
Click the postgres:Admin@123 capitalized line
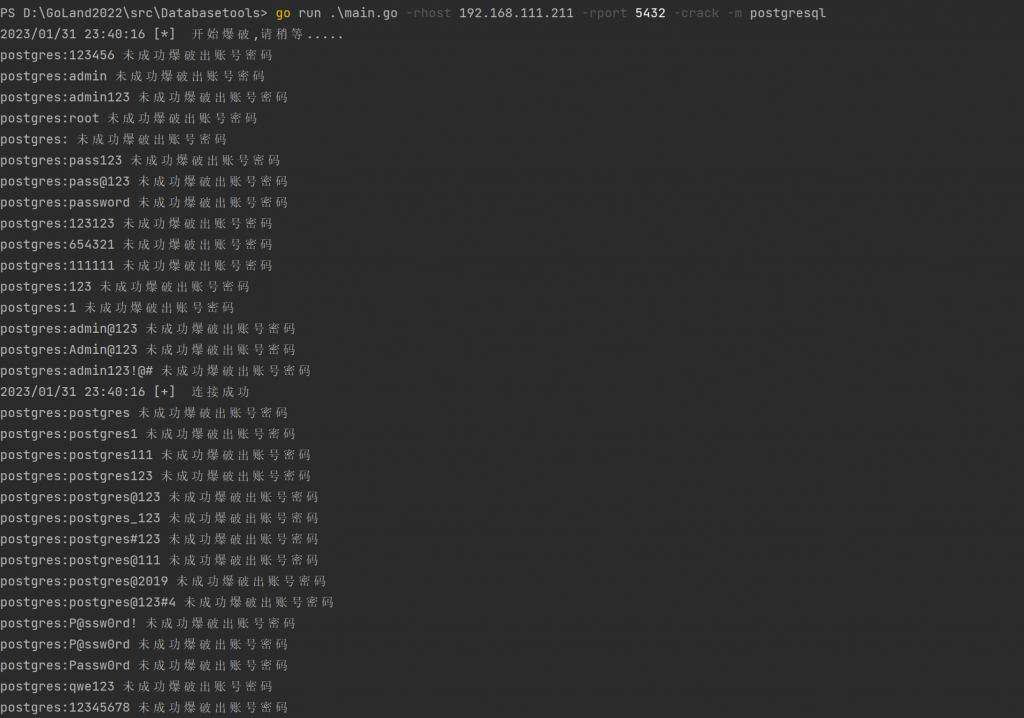point(148,350)
